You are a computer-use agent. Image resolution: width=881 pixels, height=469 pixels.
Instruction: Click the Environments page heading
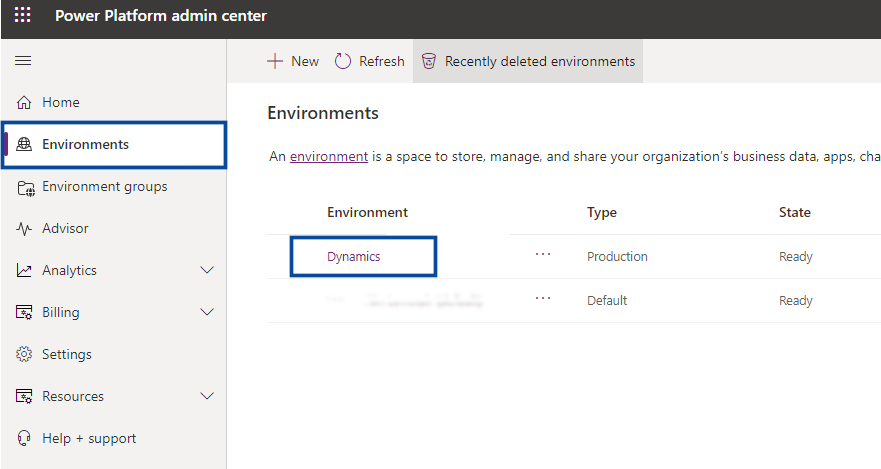323,113
